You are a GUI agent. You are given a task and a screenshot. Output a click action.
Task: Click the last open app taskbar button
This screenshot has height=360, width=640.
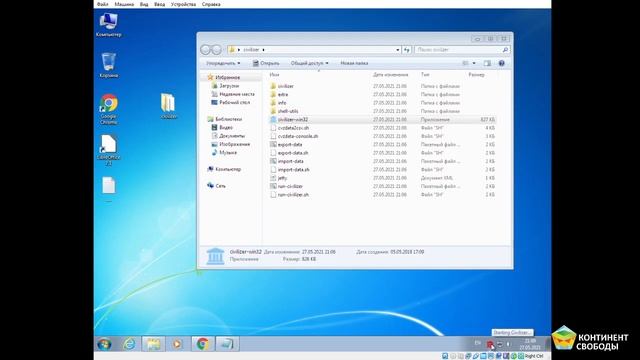tap(227, 344)
